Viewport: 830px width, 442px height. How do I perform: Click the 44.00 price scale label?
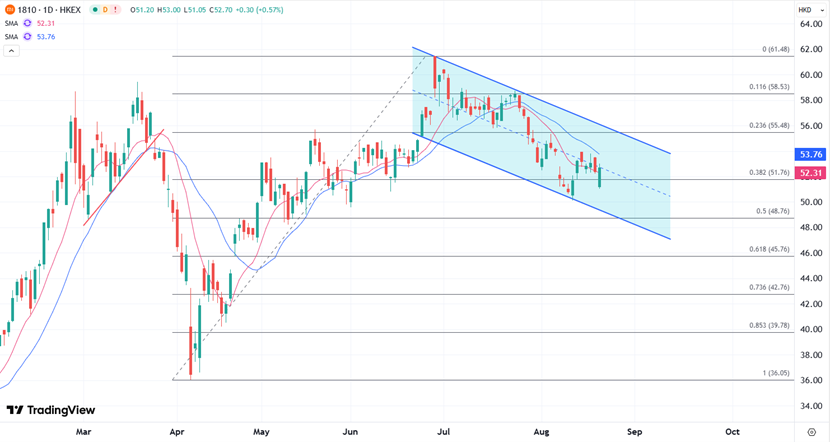pos(811,278)
